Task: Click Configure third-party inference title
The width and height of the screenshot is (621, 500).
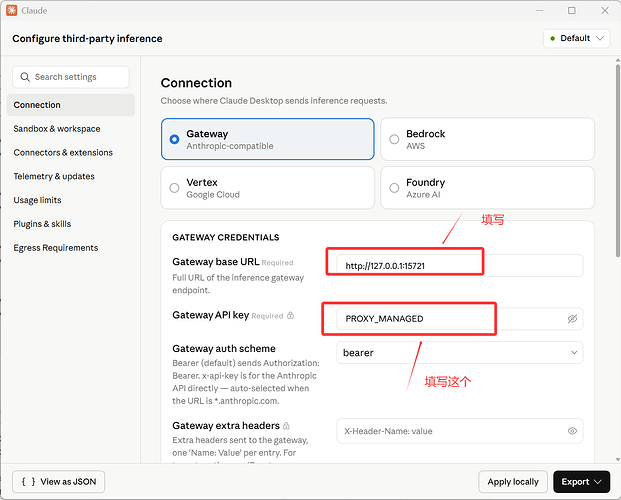Action: [87, 38]
